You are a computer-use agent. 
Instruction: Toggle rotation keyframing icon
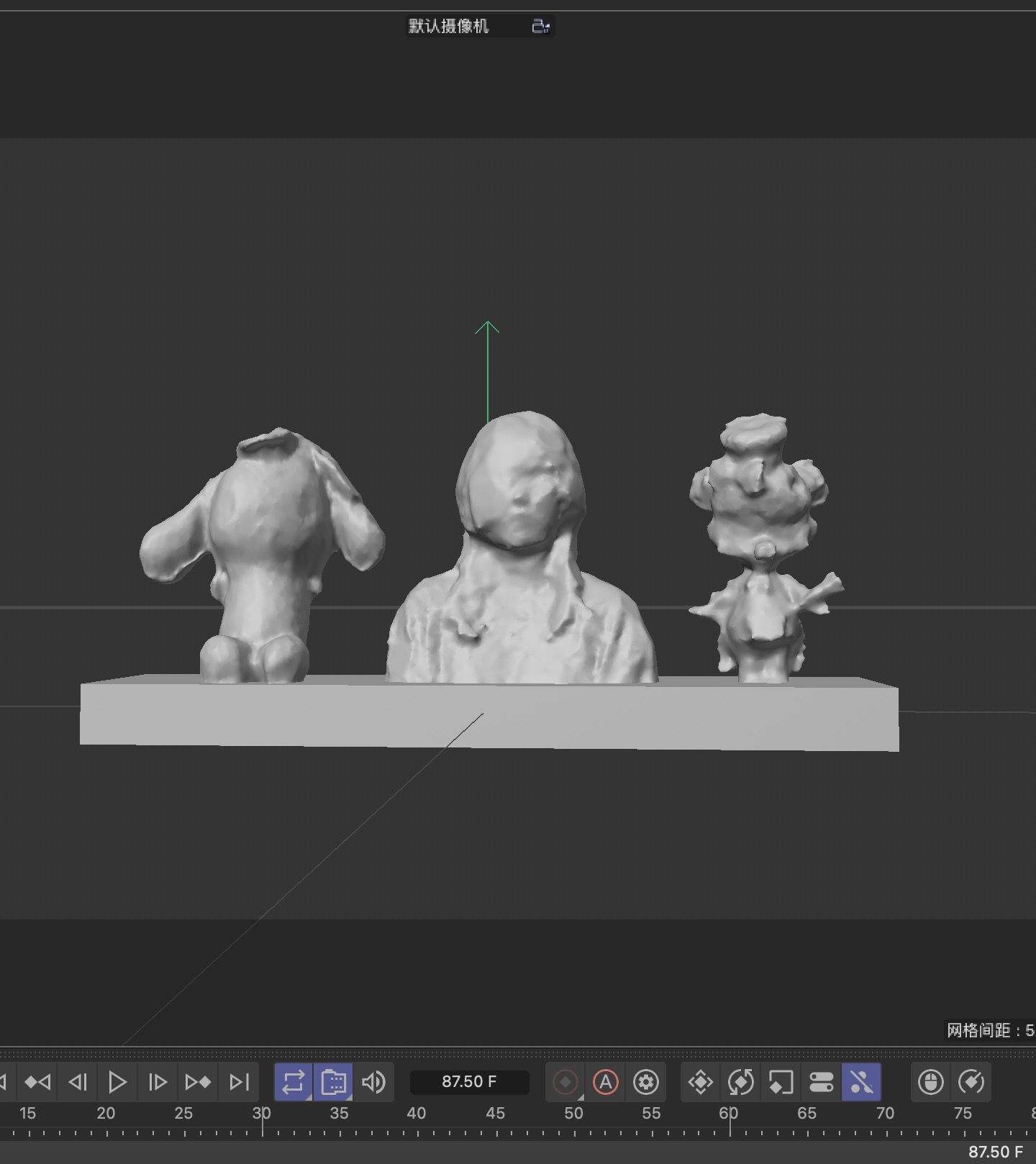pos(741,1082)
